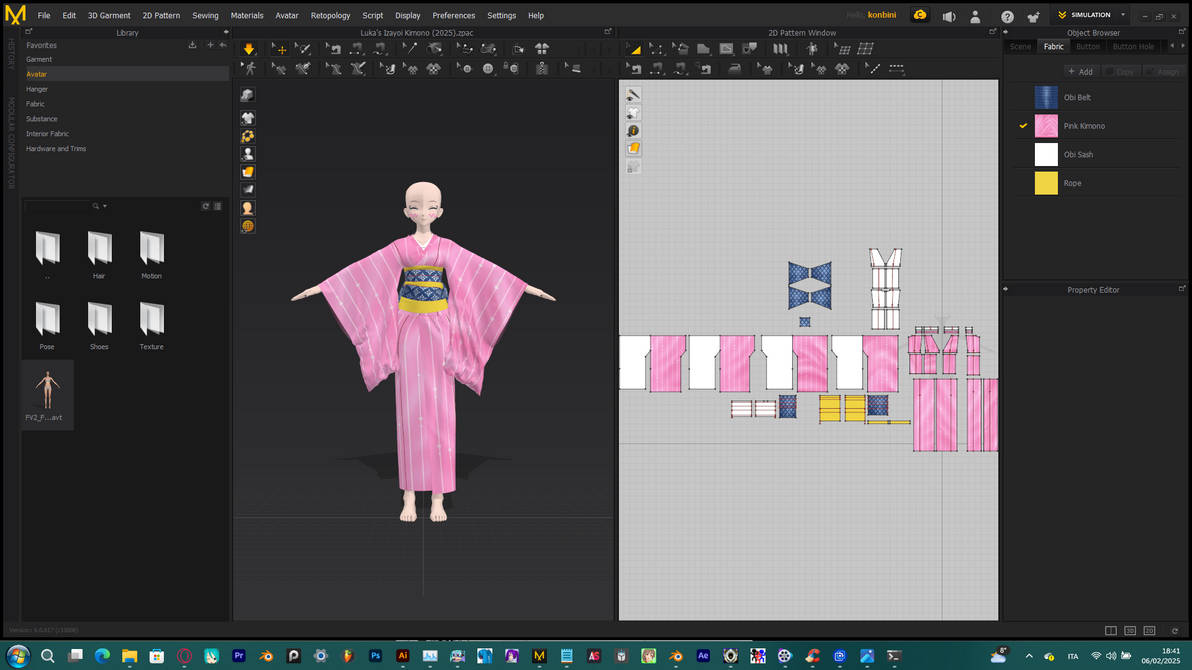1192x670 pixels.
Task: Toggle the Pink Kimono fabric checkmark
Action: pyautogui.click(x=1023, y=125)
